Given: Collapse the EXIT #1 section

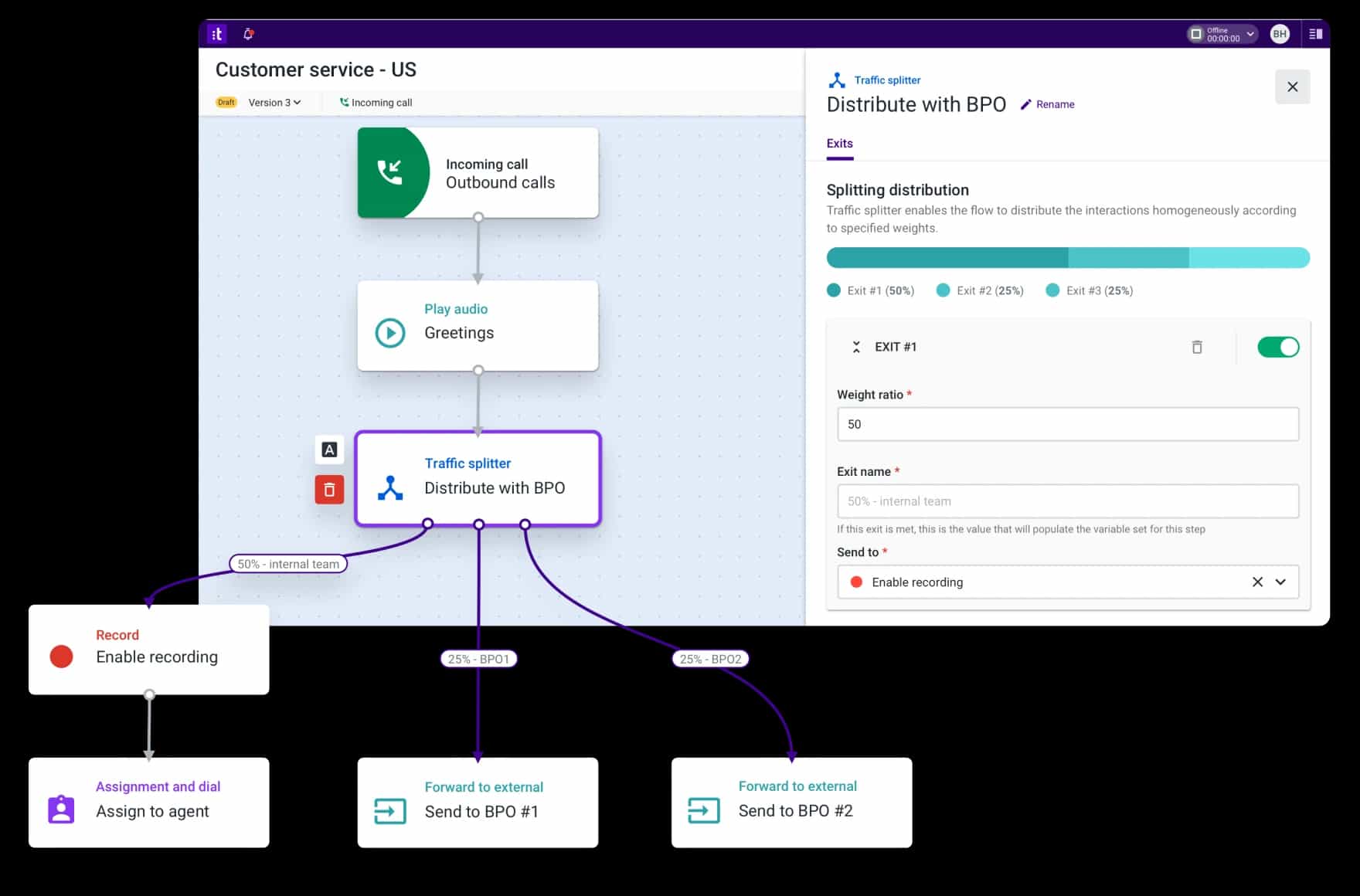Looking at the screenshot, I should (856, 347).
